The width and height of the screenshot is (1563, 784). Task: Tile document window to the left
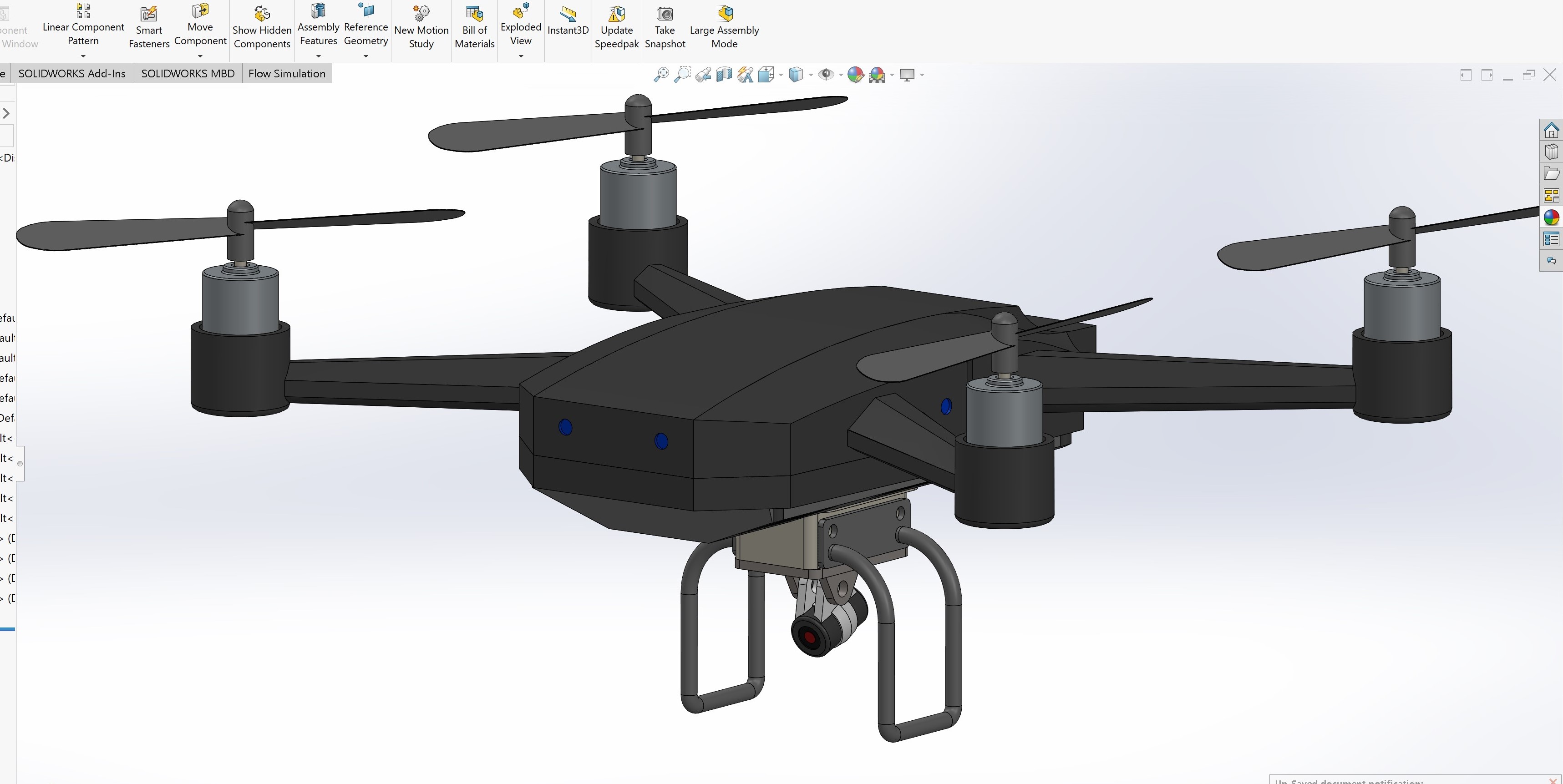(1466, 75)
